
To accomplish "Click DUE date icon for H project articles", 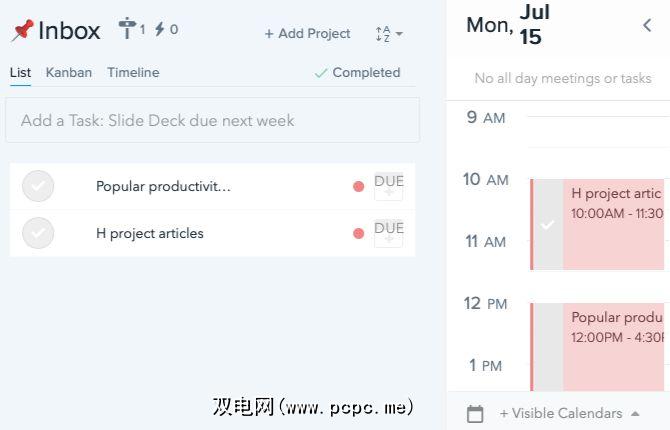I will (x=388, y=232).
